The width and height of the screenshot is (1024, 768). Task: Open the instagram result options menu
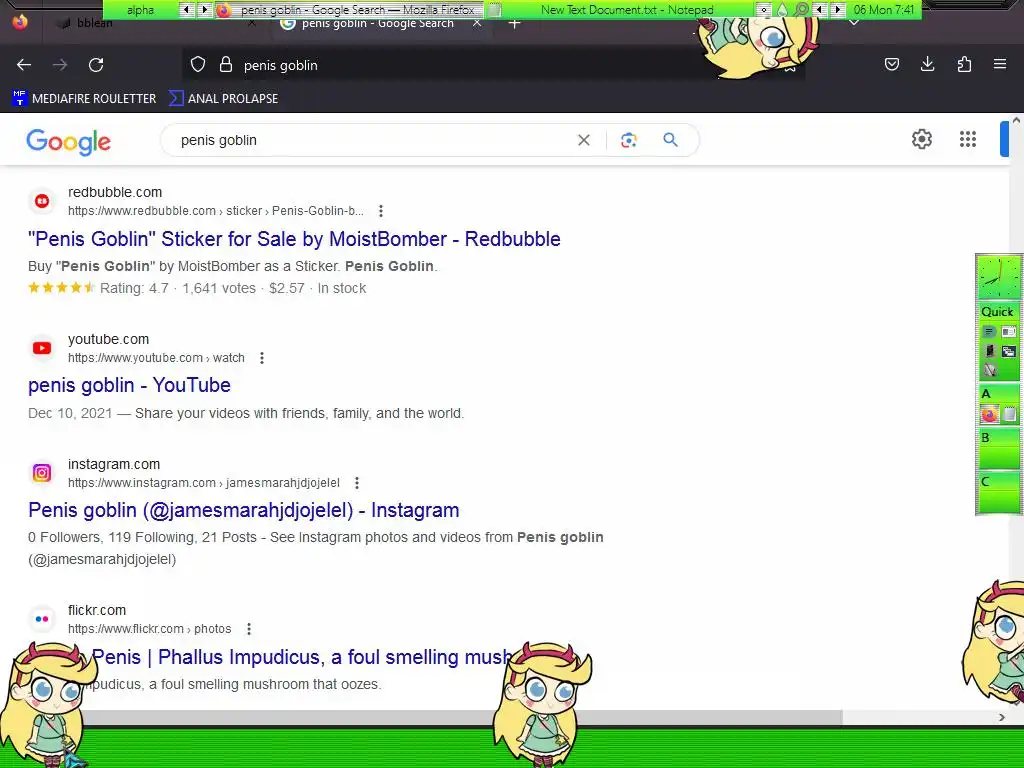tap(357, 483)
